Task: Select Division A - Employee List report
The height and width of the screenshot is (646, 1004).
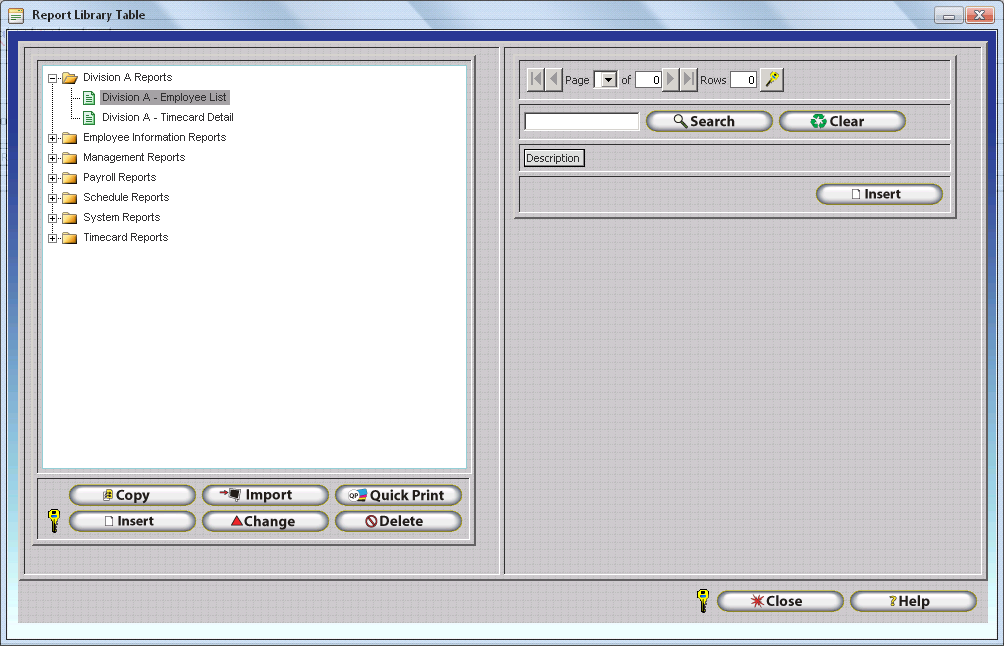Action: click(164, 98)
